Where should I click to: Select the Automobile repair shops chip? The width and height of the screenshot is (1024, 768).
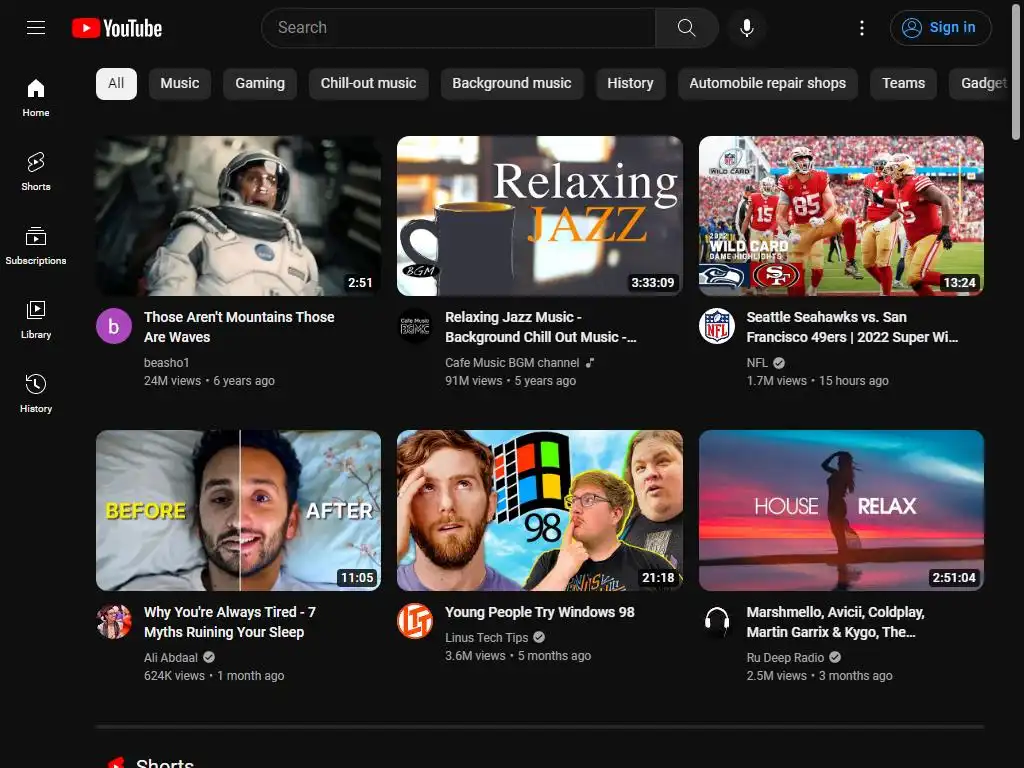[x=767, y=84]
